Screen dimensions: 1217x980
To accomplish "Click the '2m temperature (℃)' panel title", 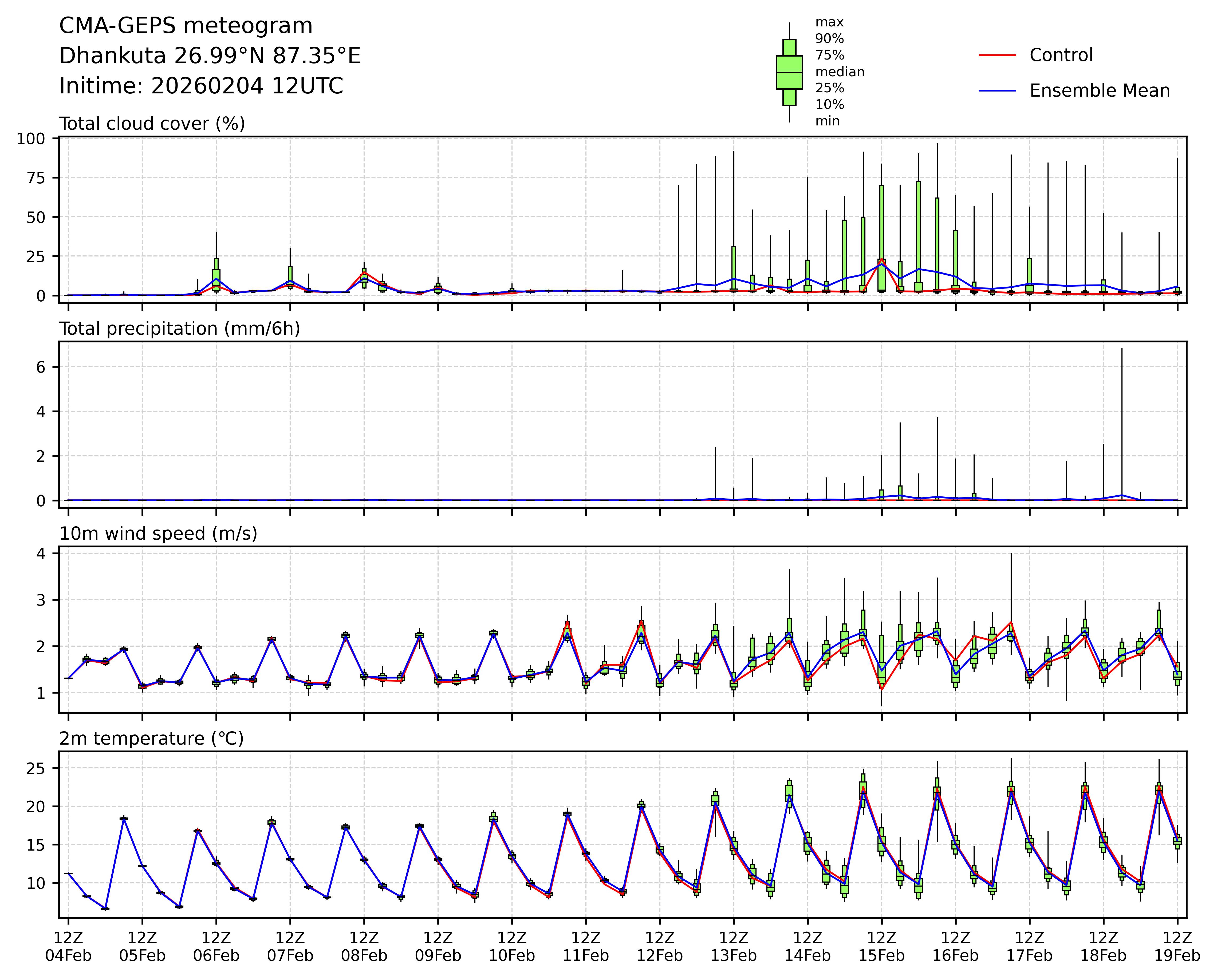I will [151, 738].
